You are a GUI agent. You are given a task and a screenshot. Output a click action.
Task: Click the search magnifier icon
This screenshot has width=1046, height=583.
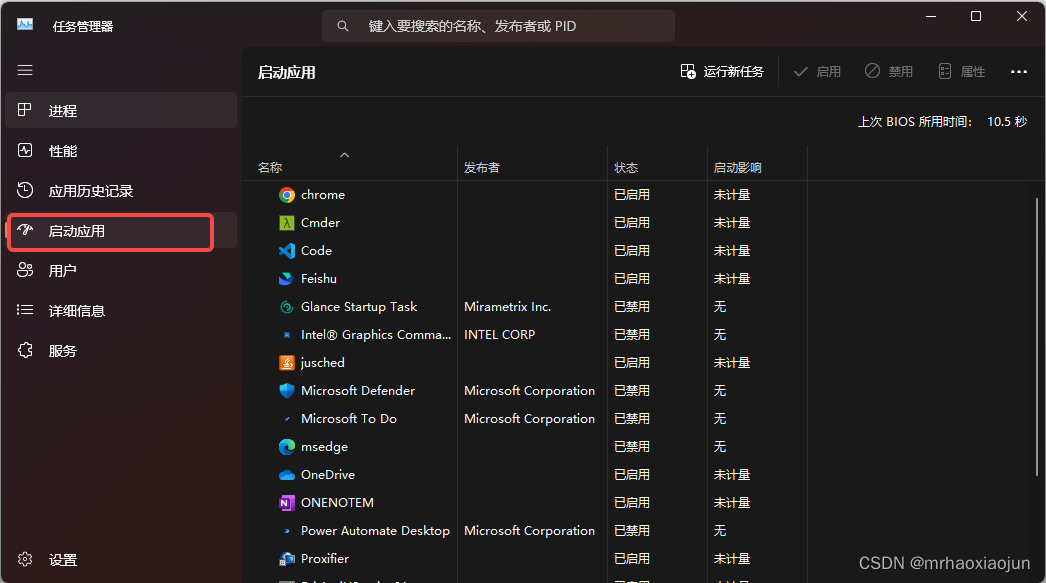(x=343, y=26)
